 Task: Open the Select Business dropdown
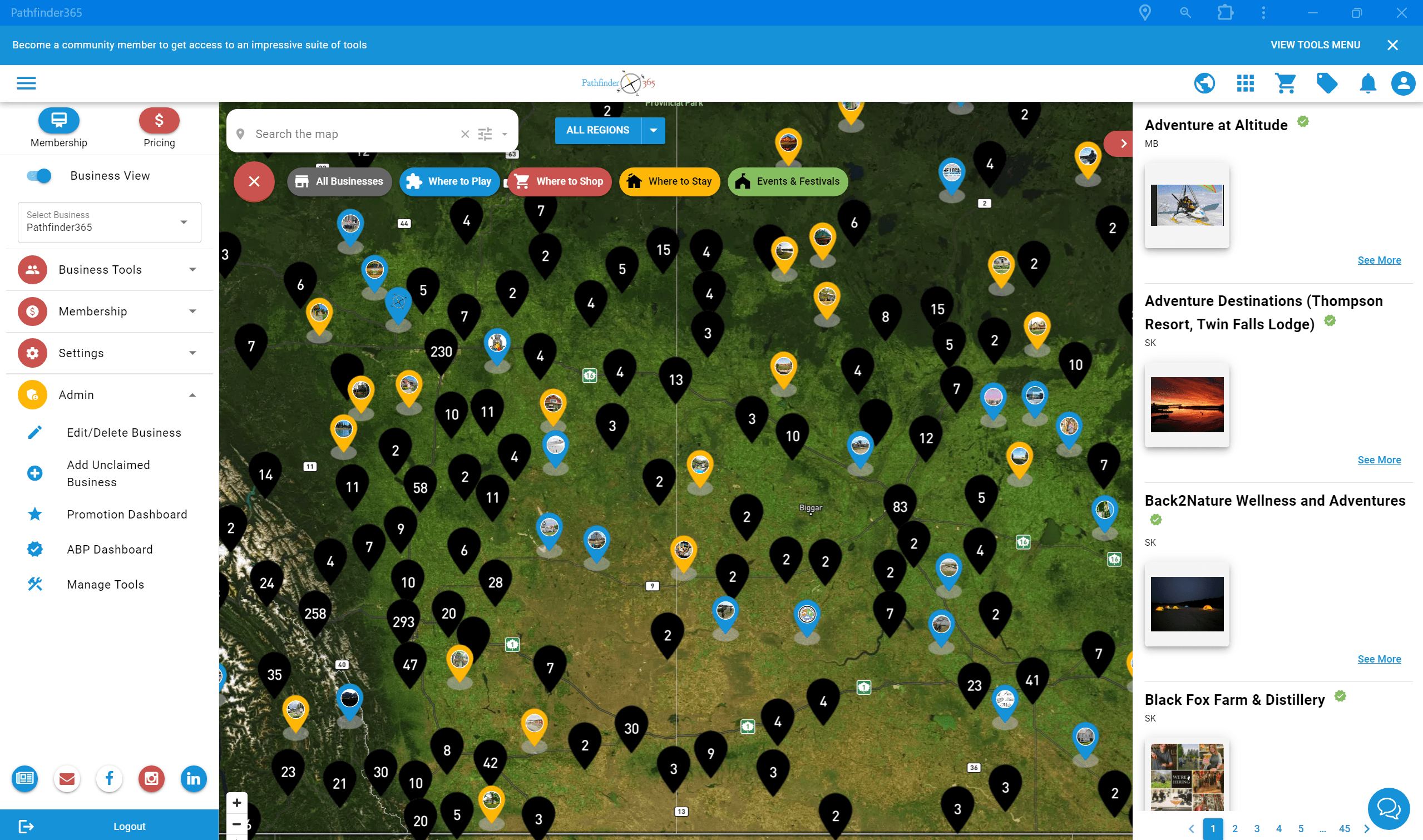pyautogui.click(x=109, y=222)
